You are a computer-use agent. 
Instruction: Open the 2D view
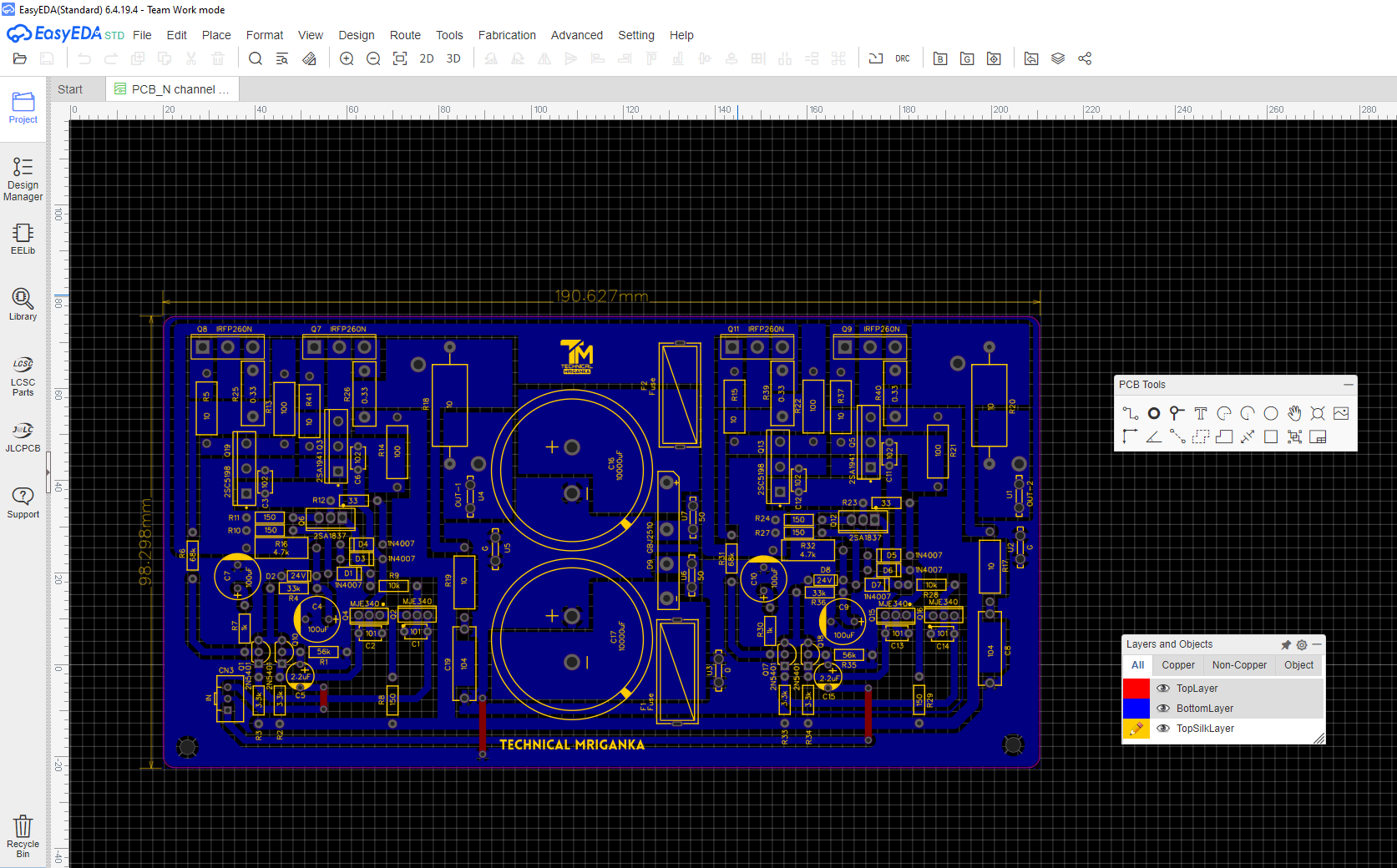click(427, 58)
